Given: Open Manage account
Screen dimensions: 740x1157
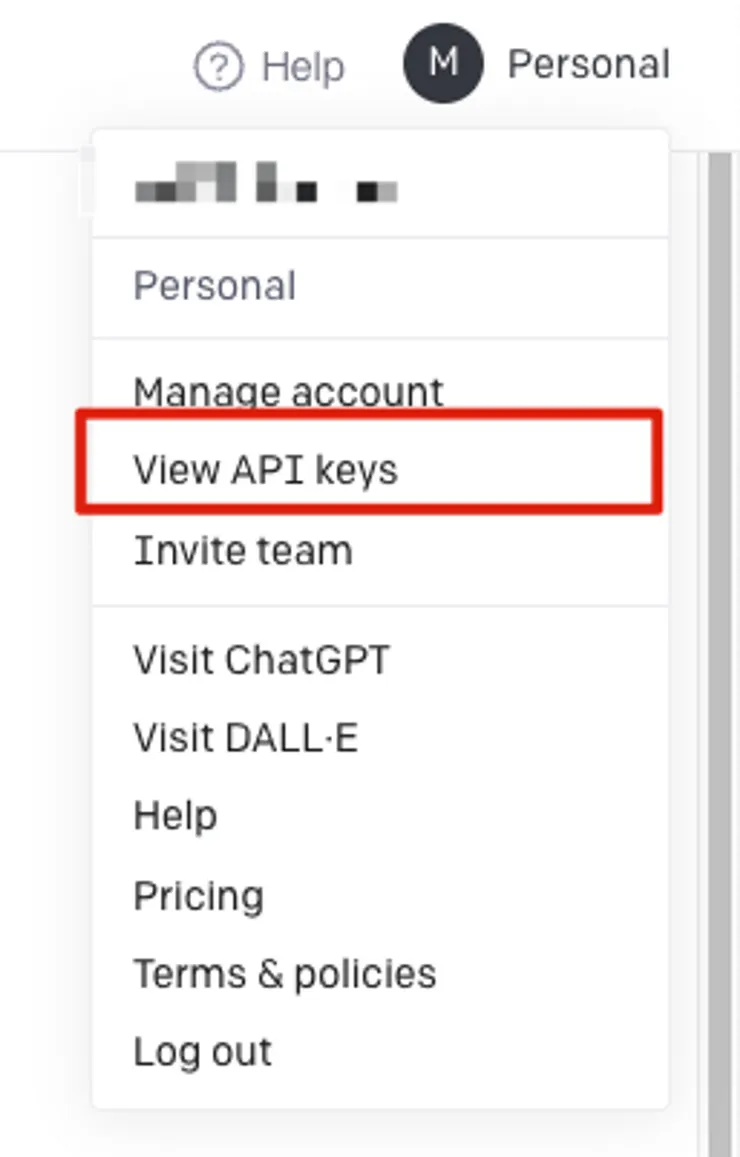Looking at the screenshot, I should pyautogui.click(x=288, y=391).
